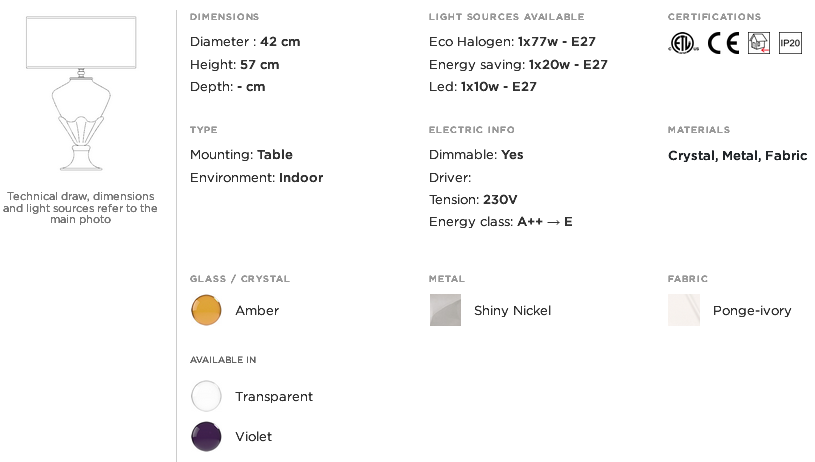Open the lamp technical drawing thumbnail
Screen dimensions: 815x462
click(x=81, y=94)
